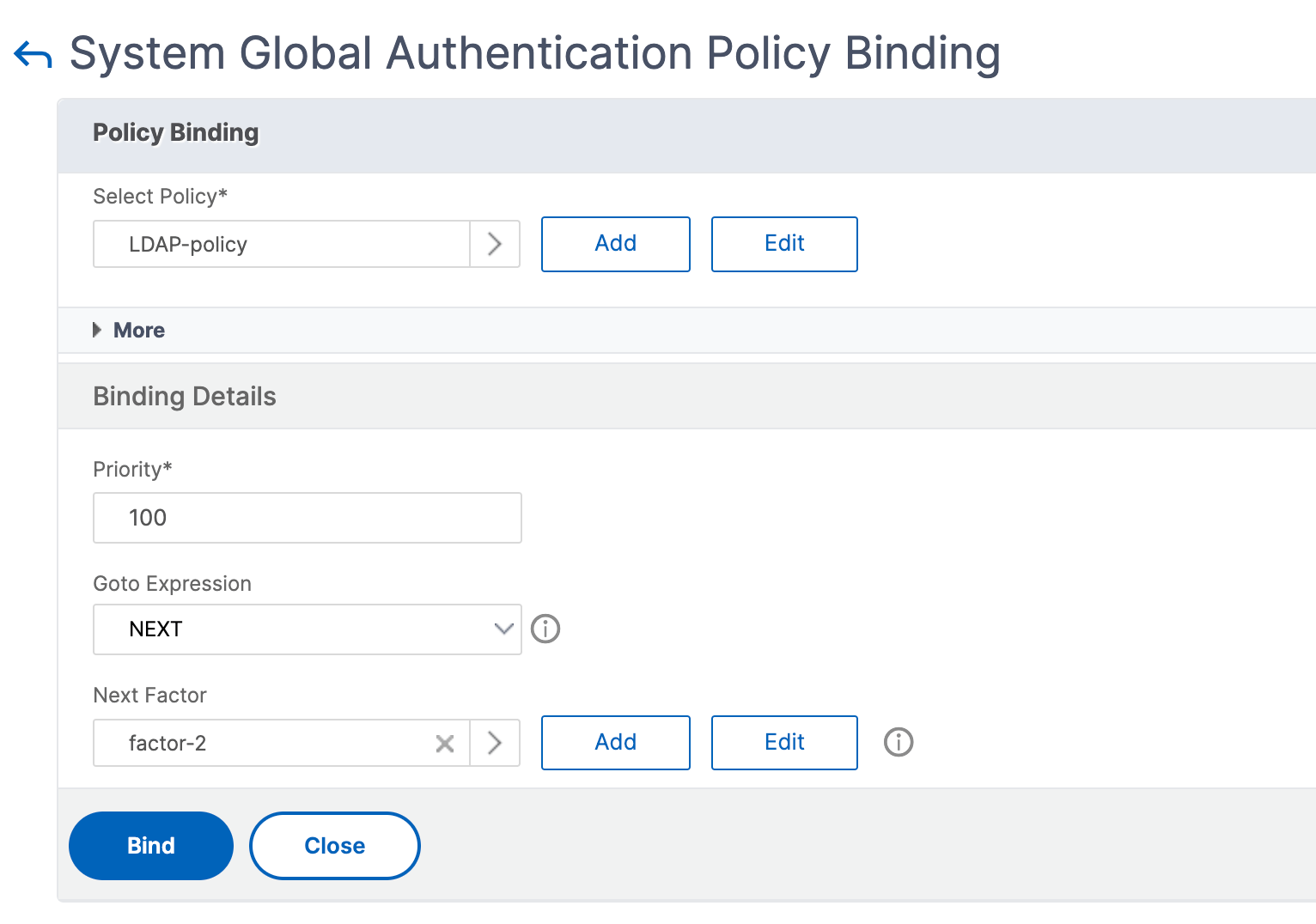Clear the factor-2 value with the X icon
Image resolution: width=1316 pixels, height=924 pixels.
pos(444,743)
